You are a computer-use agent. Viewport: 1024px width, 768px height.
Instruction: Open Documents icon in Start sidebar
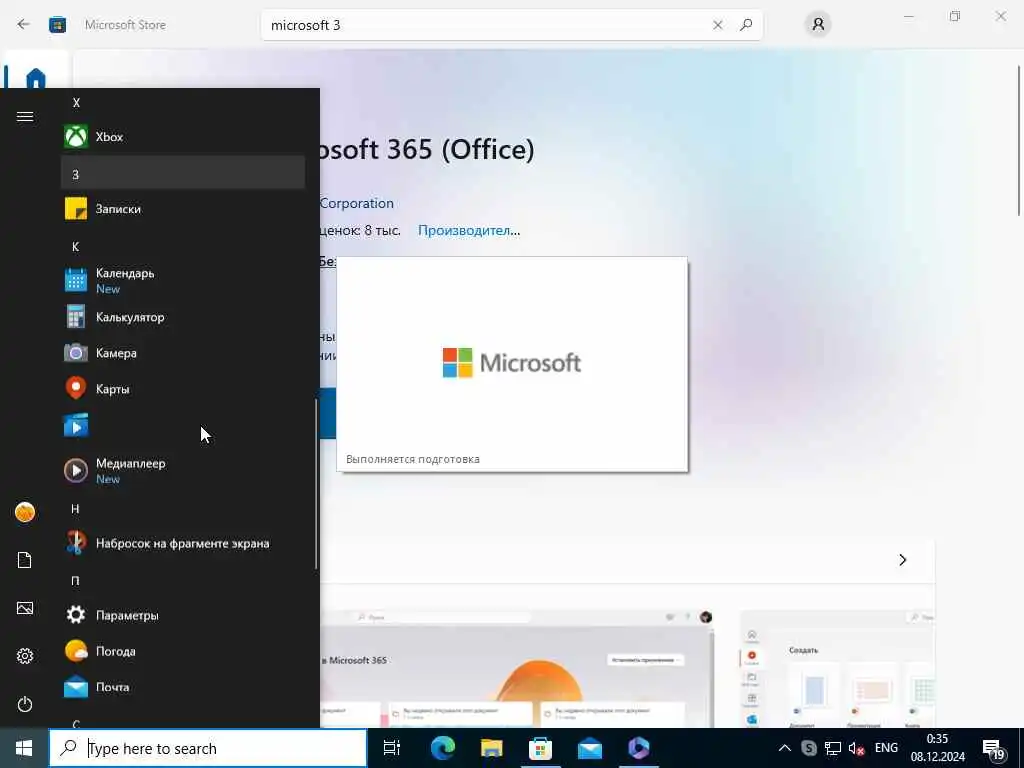tap(25, 560)
